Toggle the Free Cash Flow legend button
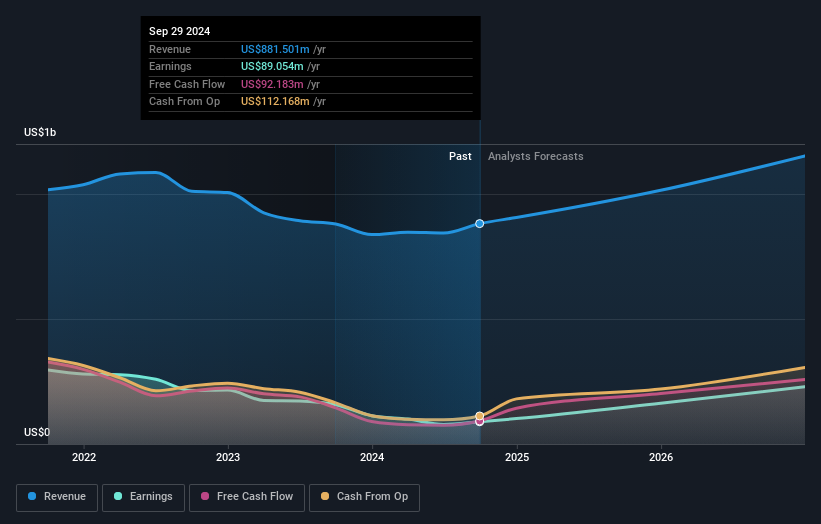The image size is (821, 524). (247, 497)
